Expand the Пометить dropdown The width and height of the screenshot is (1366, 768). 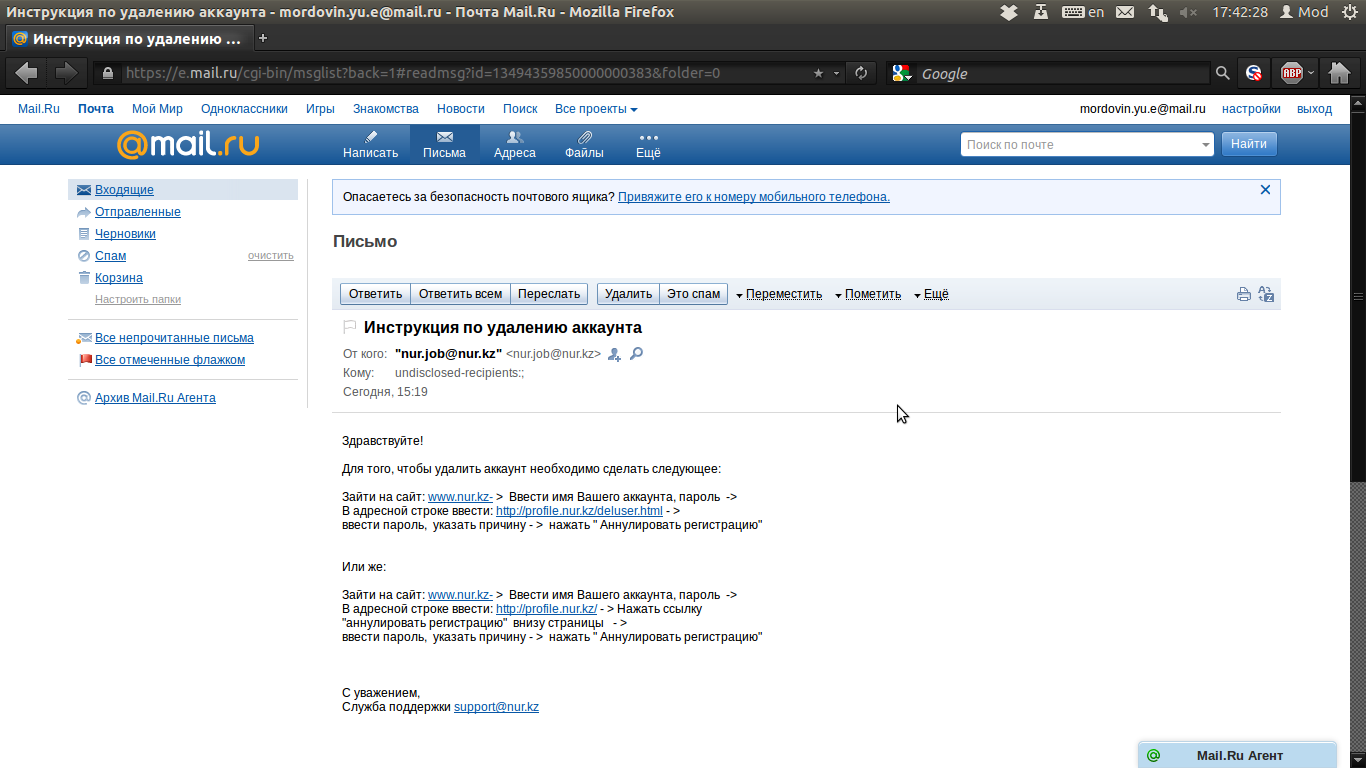(x=867, y=294)
